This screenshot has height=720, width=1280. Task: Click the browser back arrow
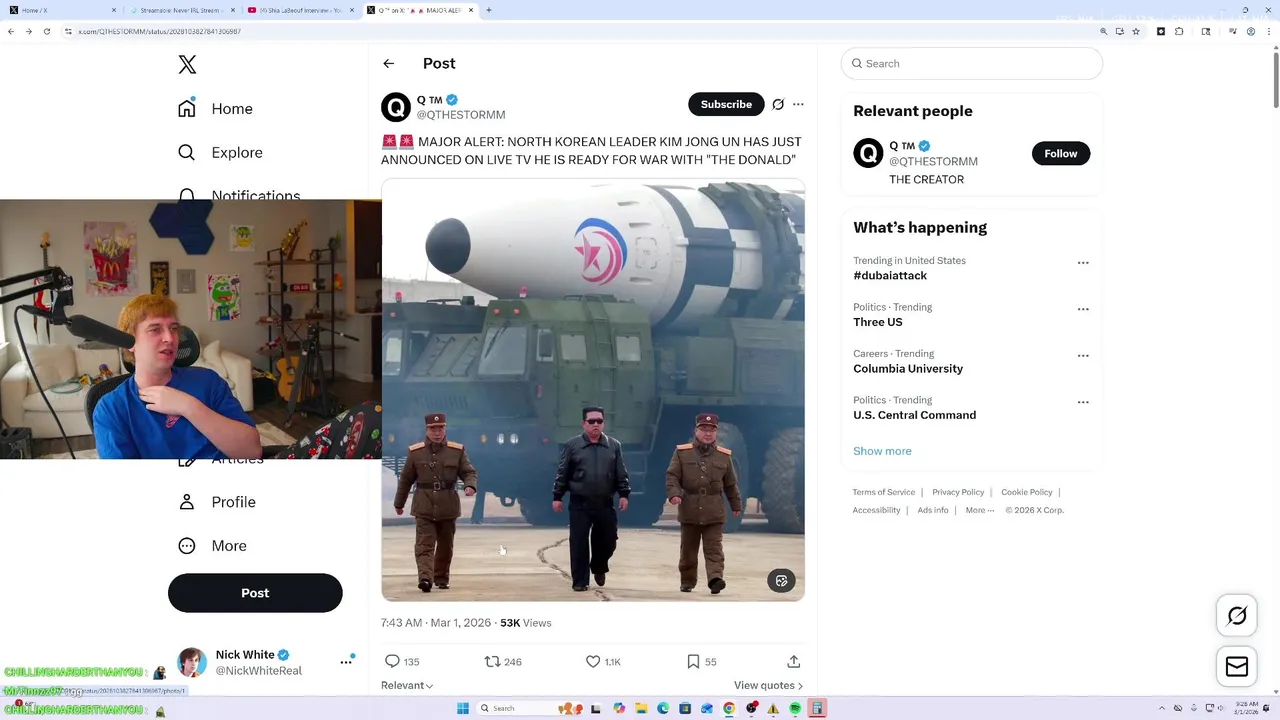tap(11, 31)
